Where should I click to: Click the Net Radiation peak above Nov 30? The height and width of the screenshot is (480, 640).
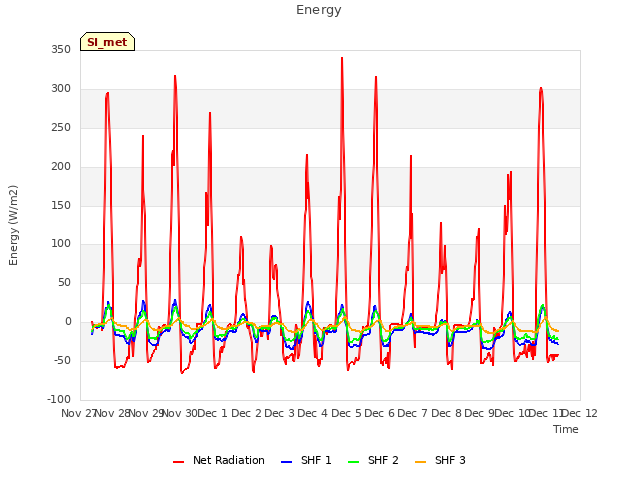point(175,76)
